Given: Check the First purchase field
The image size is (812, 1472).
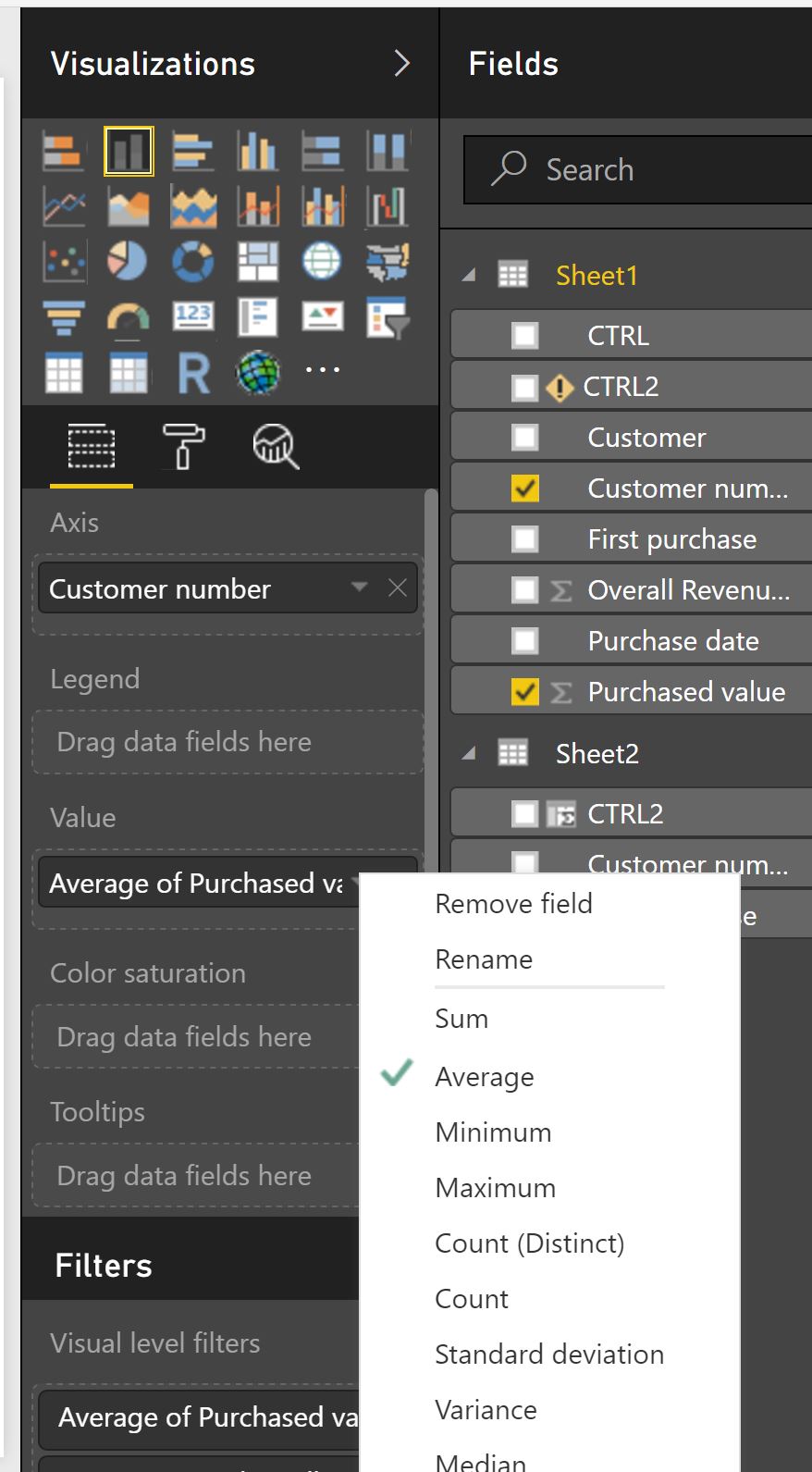Looking at the screenshot, I should [525, 538].
